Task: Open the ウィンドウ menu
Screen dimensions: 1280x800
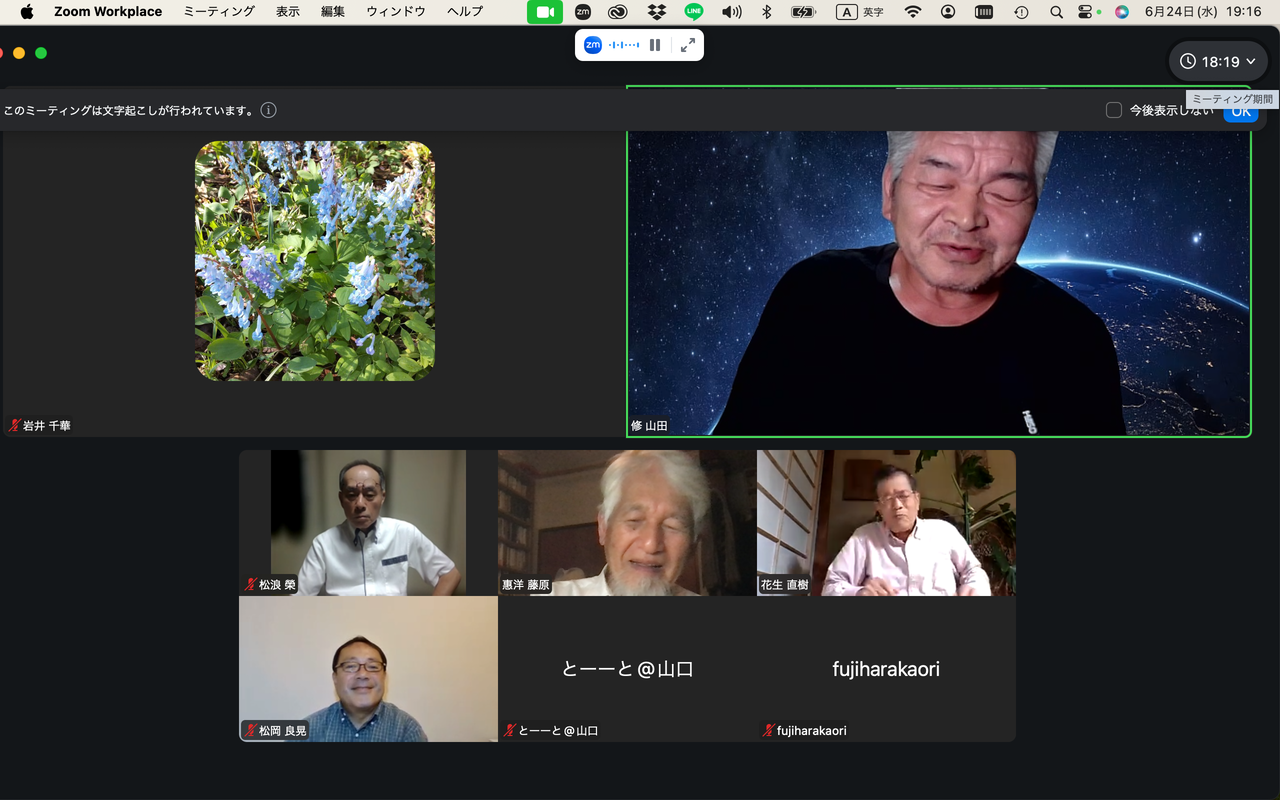Action: click(x=396, y=12)
